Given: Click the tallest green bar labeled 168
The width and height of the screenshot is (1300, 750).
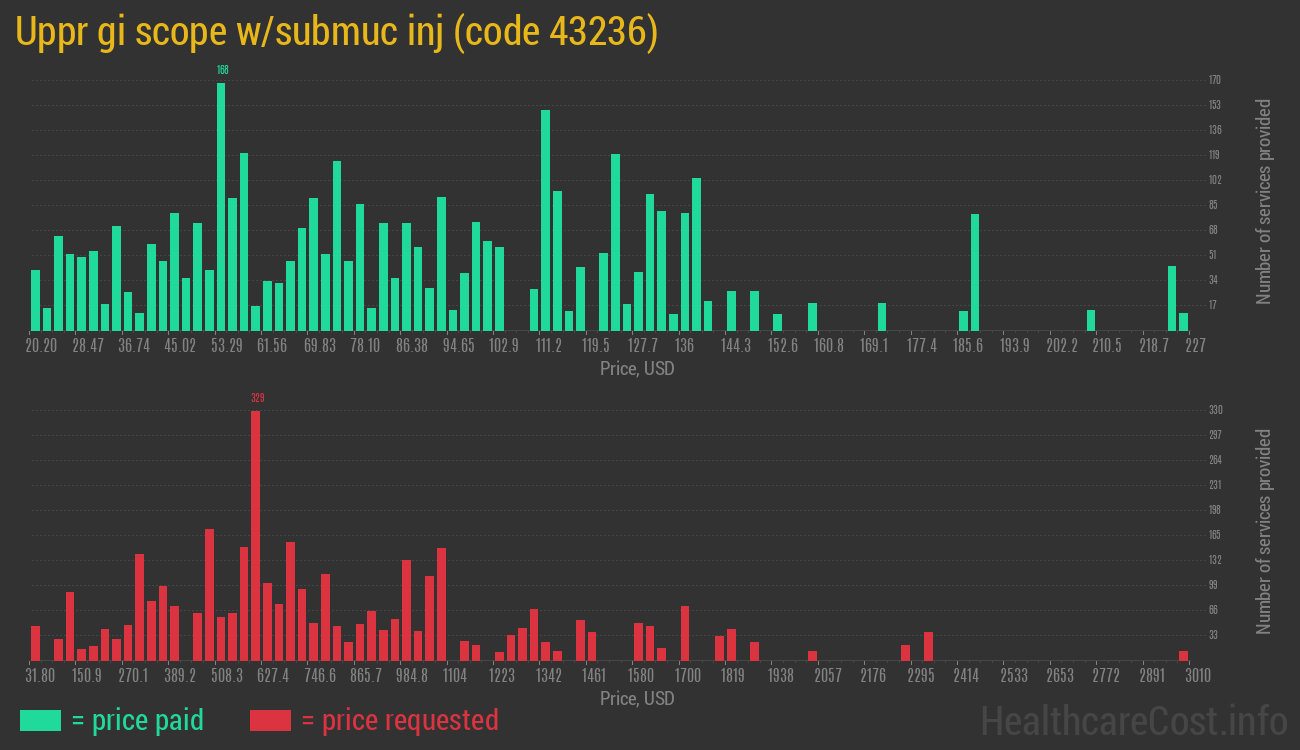Looking at the screenshot, I should pos(221,206).
